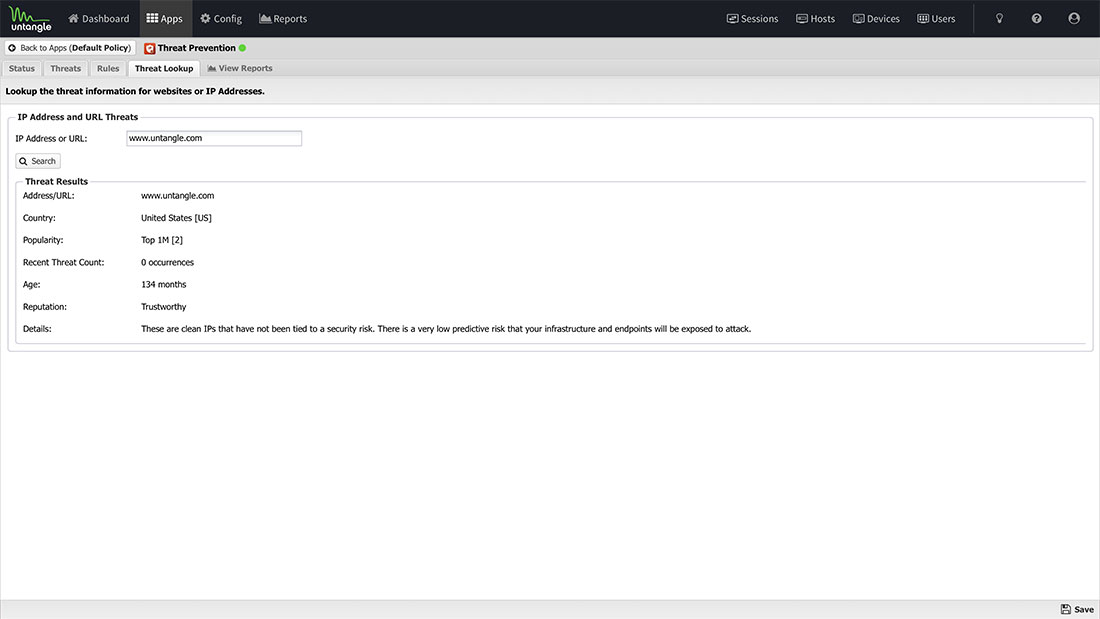Click the 'Popularity:' label
Image resolution: width=1100 pixels, height=619 pixels.
pyautogui.click(x=43, y=240)
